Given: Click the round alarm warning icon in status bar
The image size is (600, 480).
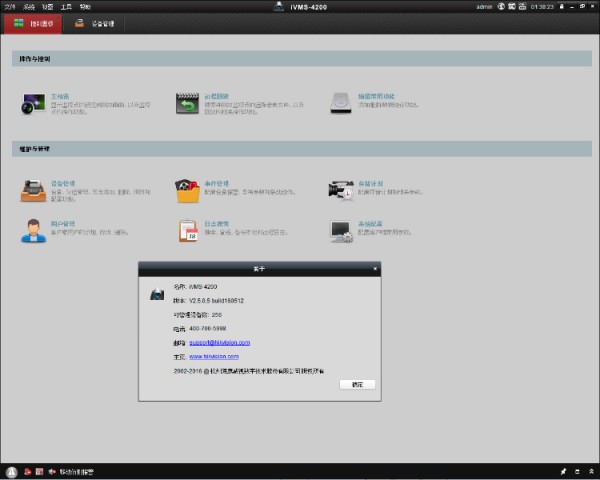Looking at the screenshot, I should (x=11, y=472).
